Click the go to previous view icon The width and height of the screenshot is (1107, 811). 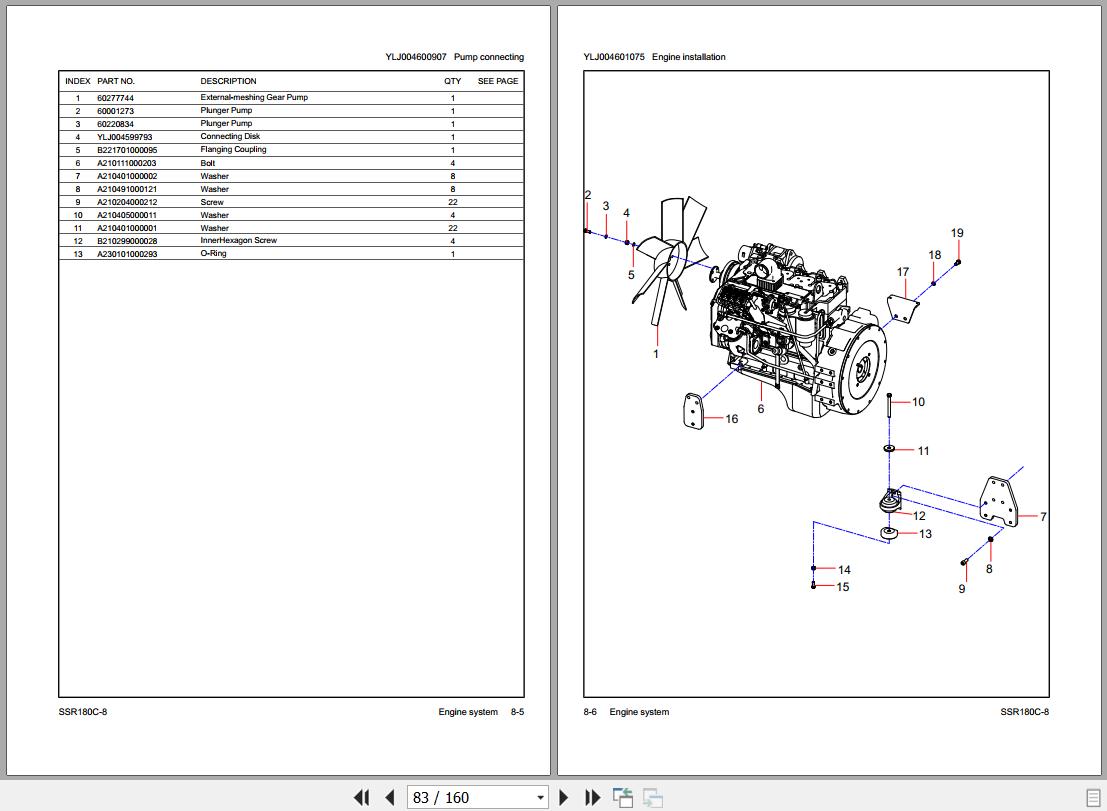click(623, 797)
